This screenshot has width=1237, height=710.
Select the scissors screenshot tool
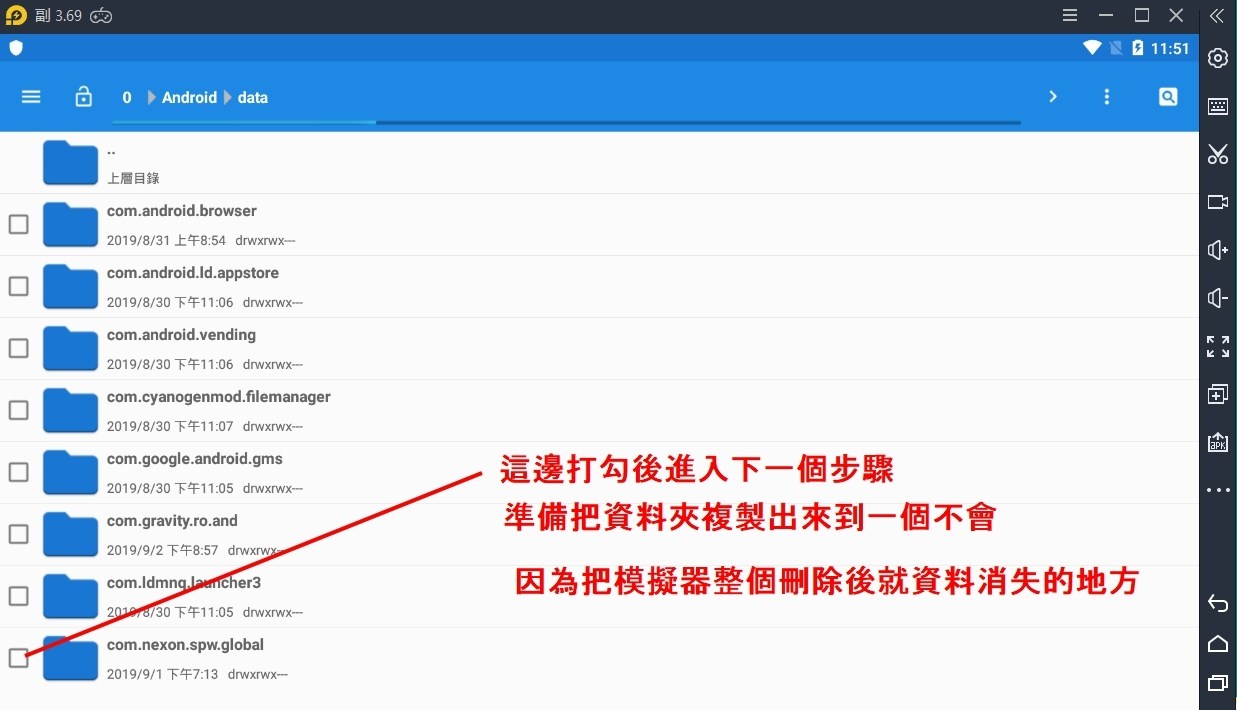tap(1218, 154)
